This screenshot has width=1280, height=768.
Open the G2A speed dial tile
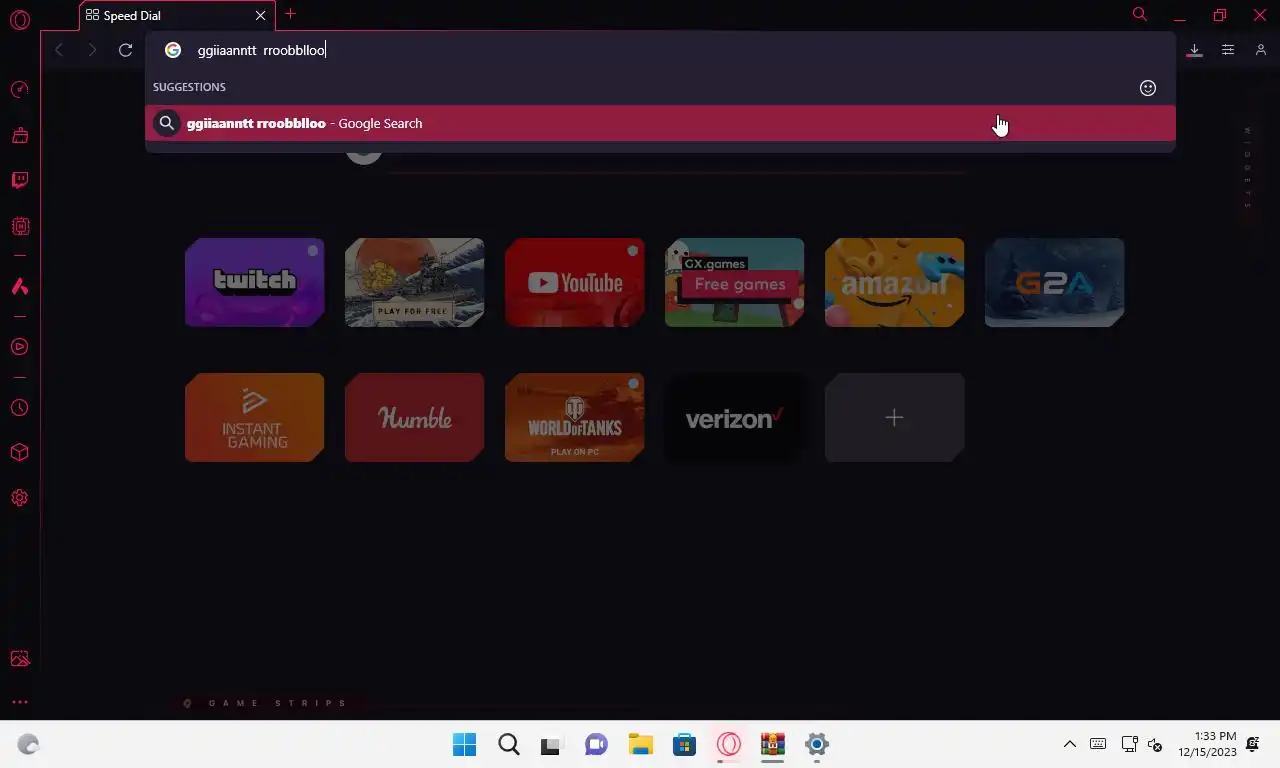coord(1054,282)
